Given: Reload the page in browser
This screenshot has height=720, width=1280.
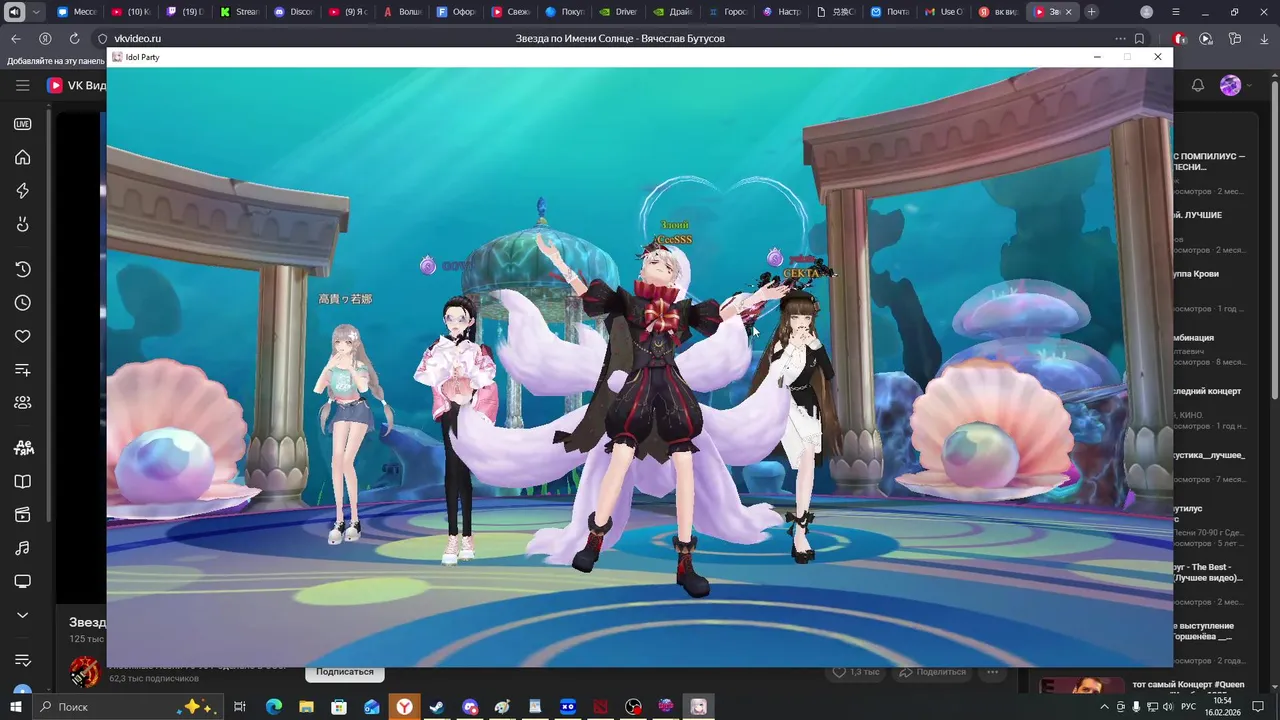Looking at the screenshot, I should tap(74, 38).
